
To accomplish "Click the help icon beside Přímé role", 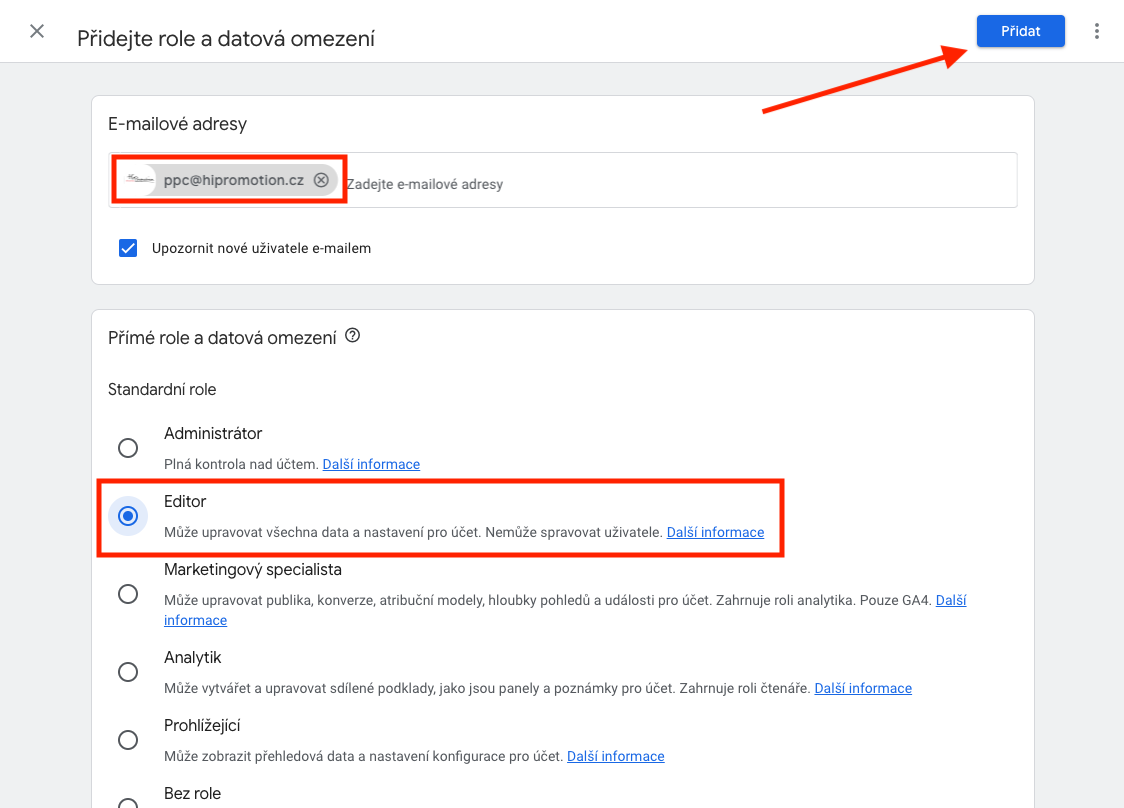I will (353, 336).
